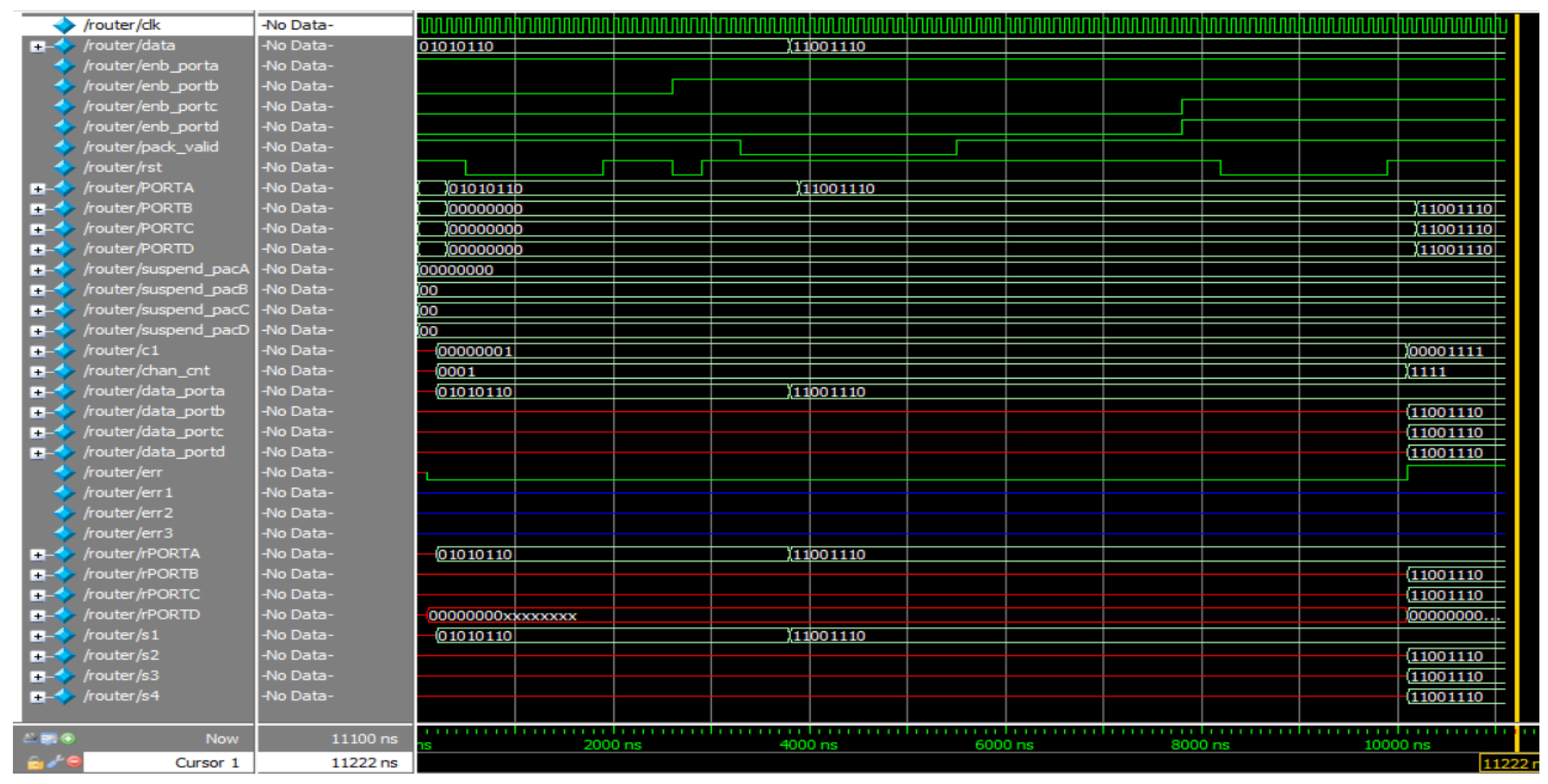Image resolution: width=1548 pixels, height=784 pixels.
Task: Toggle the cursor lock padlock icon
Action: [x=35, y=762]
